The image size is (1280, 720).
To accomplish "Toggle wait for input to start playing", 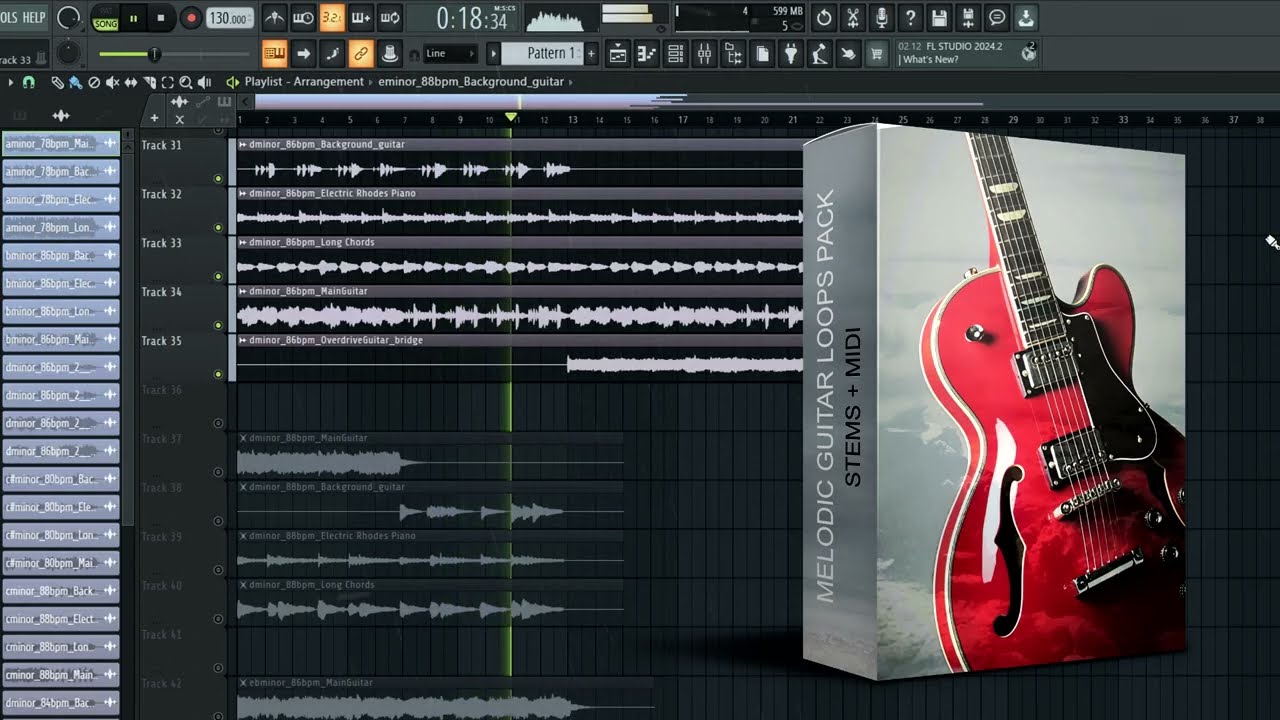I will click(x=303, y=18).
